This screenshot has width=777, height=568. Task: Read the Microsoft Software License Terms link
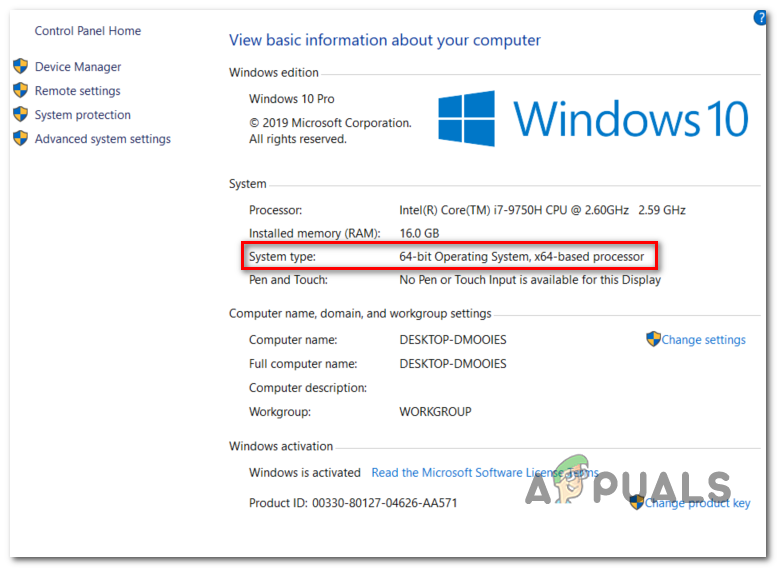click(485, 472)
